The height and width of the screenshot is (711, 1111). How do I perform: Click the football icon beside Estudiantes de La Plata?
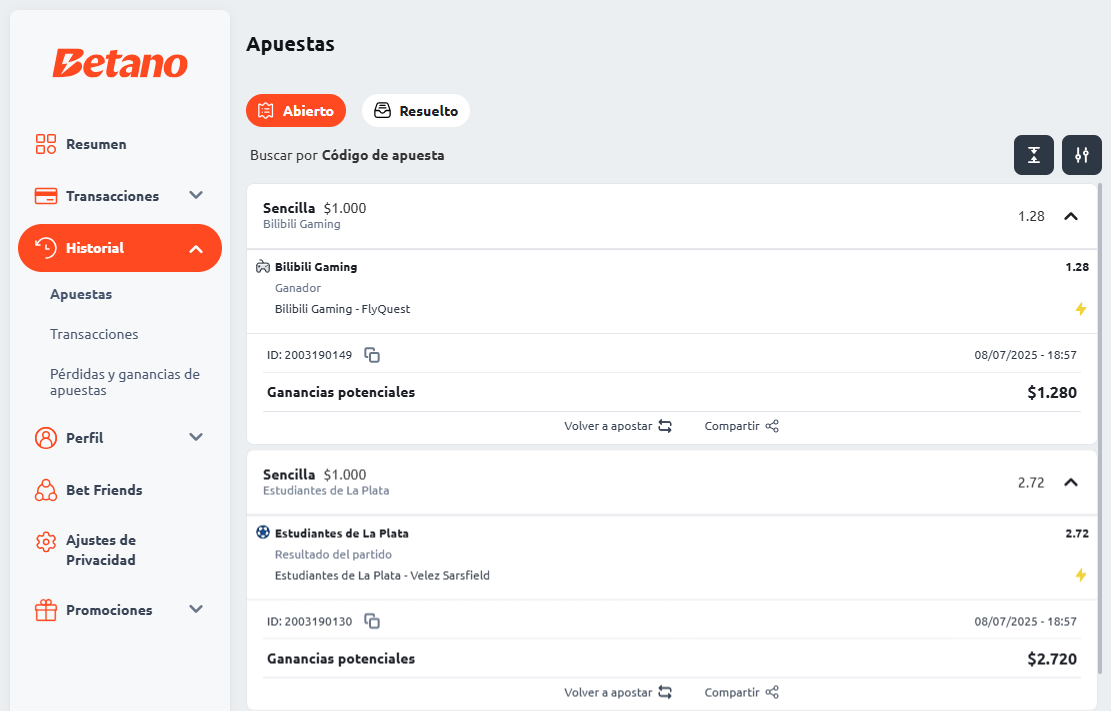(263, 532)
